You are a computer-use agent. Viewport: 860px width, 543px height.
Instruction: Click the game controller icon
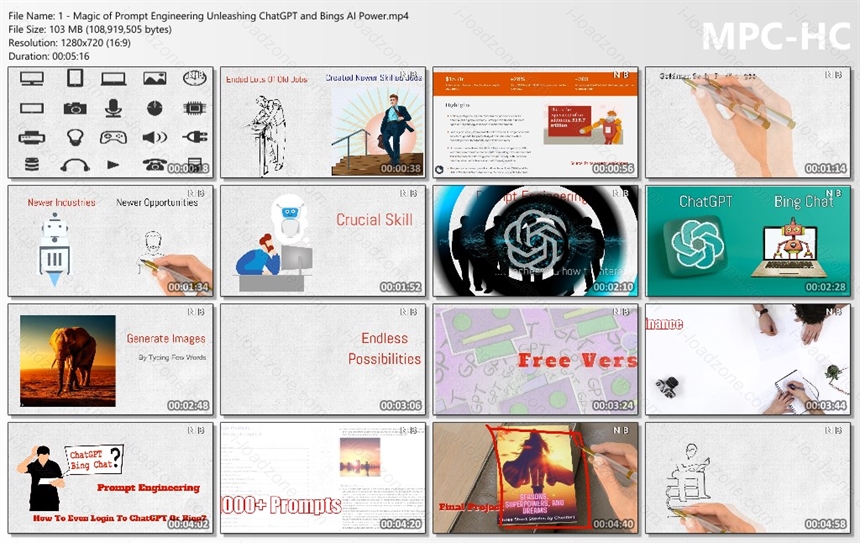click(x=114, y=137)
